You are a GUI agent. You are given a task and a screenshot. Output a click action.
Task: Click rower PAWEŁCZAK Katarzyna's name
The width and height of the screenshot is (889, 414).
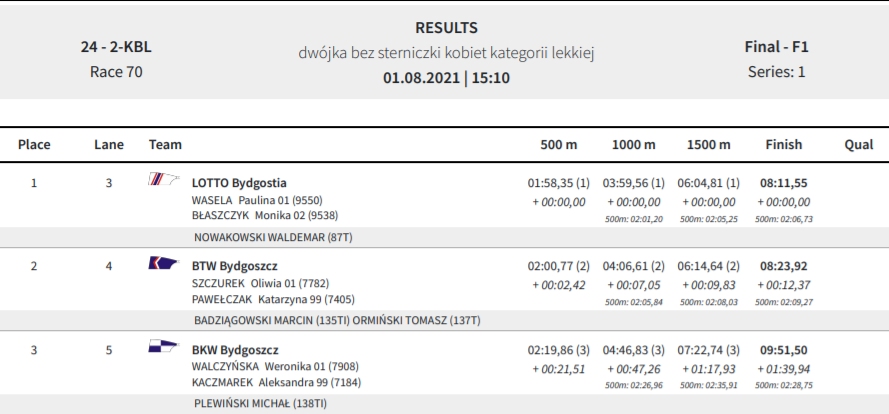(273, 299)
